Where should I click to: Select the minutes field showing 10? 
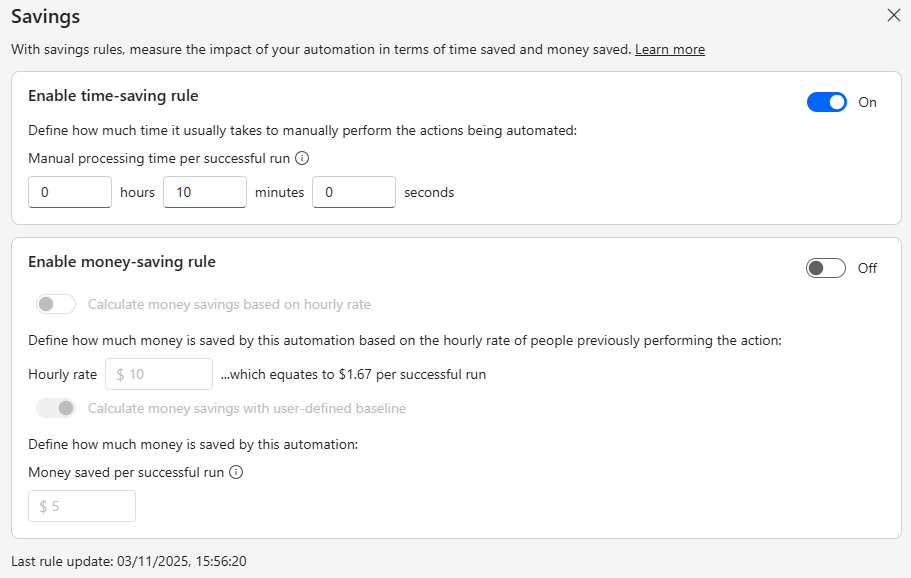(204, 192)
